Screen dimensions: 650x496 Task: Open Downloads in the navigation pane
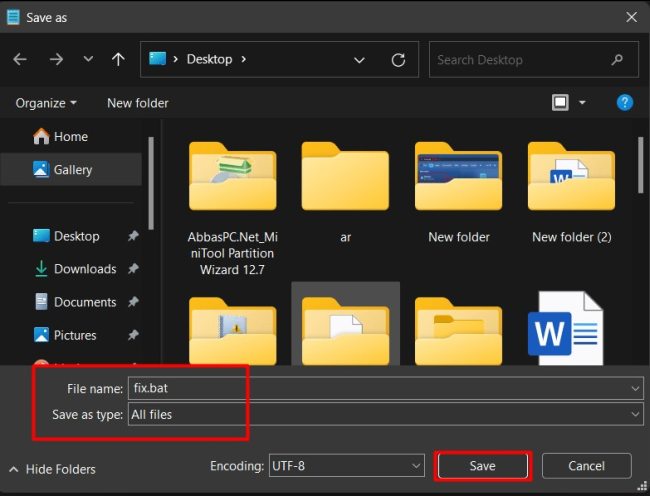point(84,269)
